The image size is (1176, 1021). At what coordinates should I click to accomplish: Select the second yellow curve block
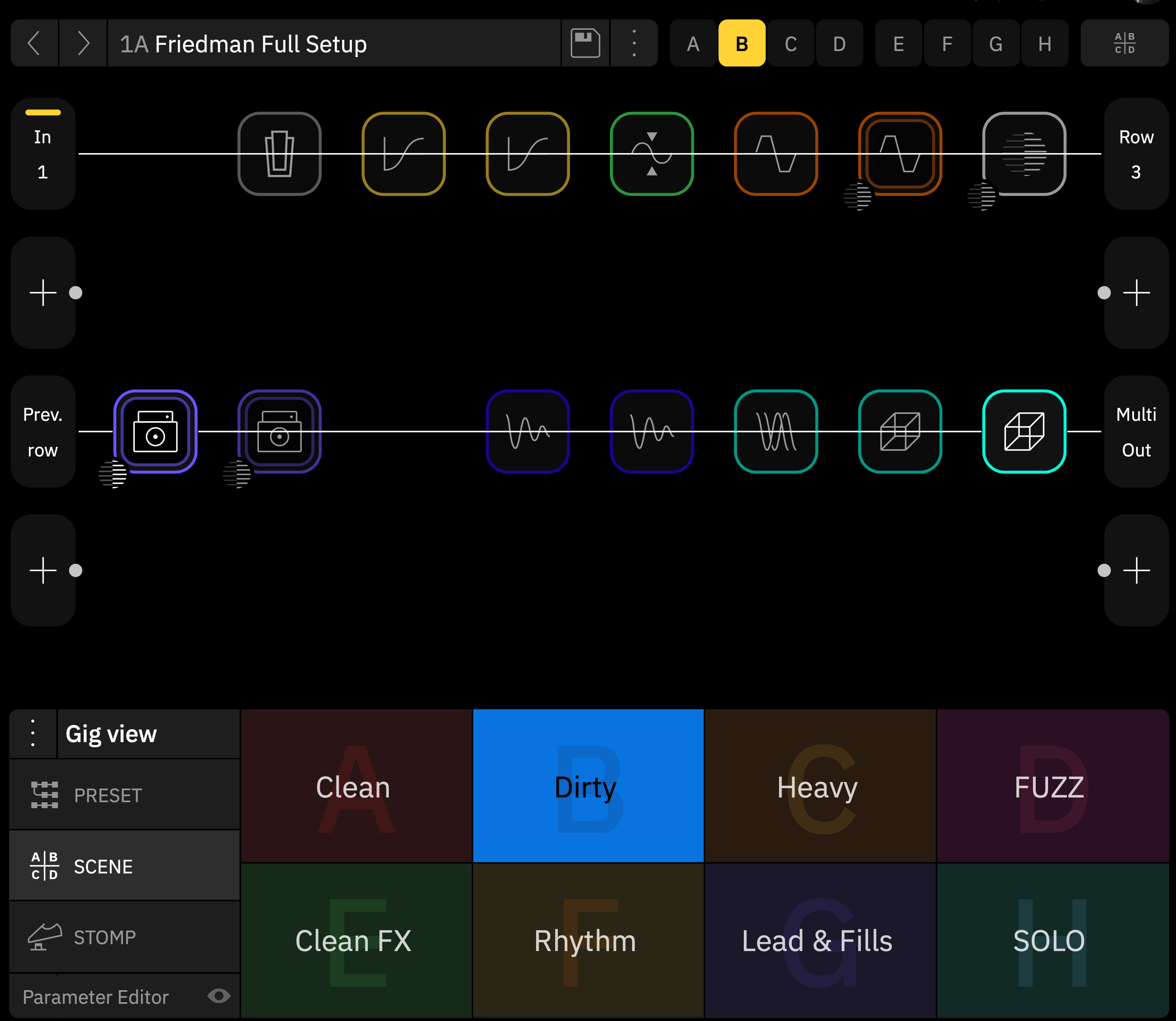pyautogui.click(x=528, y=154)
